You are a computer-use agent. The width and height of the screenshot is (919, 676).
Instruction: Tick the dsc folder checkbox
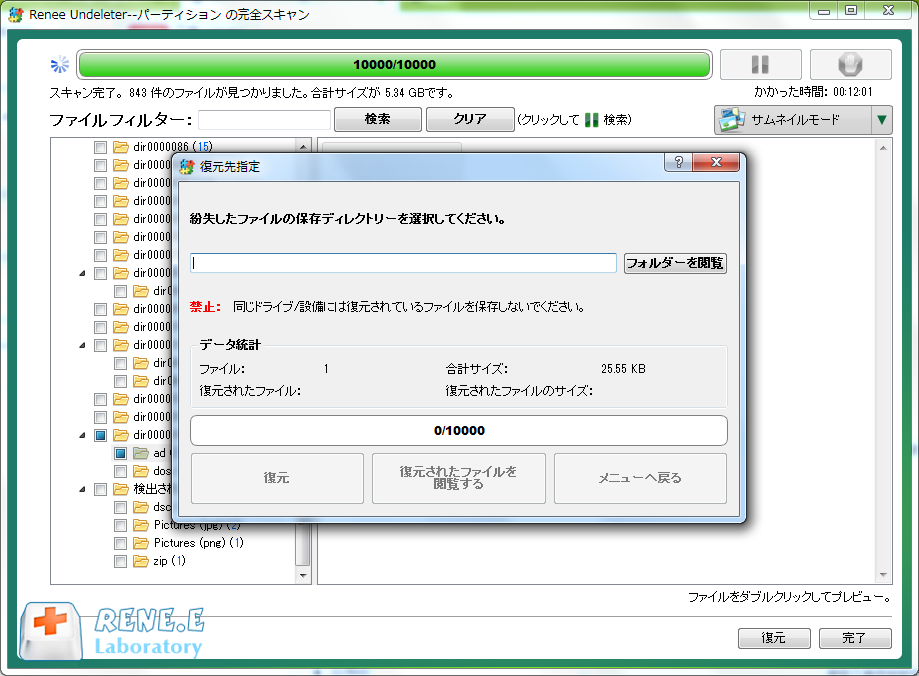pyautogui.click(x=120, y=508)
